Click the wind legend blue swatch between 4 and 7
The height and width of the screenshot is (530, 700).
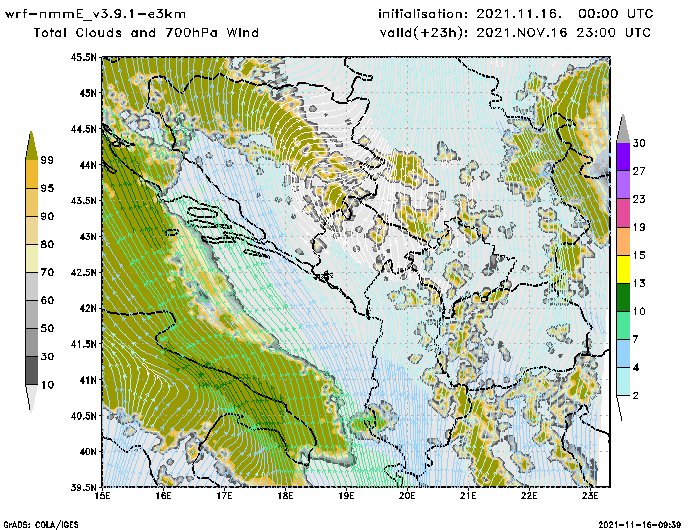click(623, 354)
